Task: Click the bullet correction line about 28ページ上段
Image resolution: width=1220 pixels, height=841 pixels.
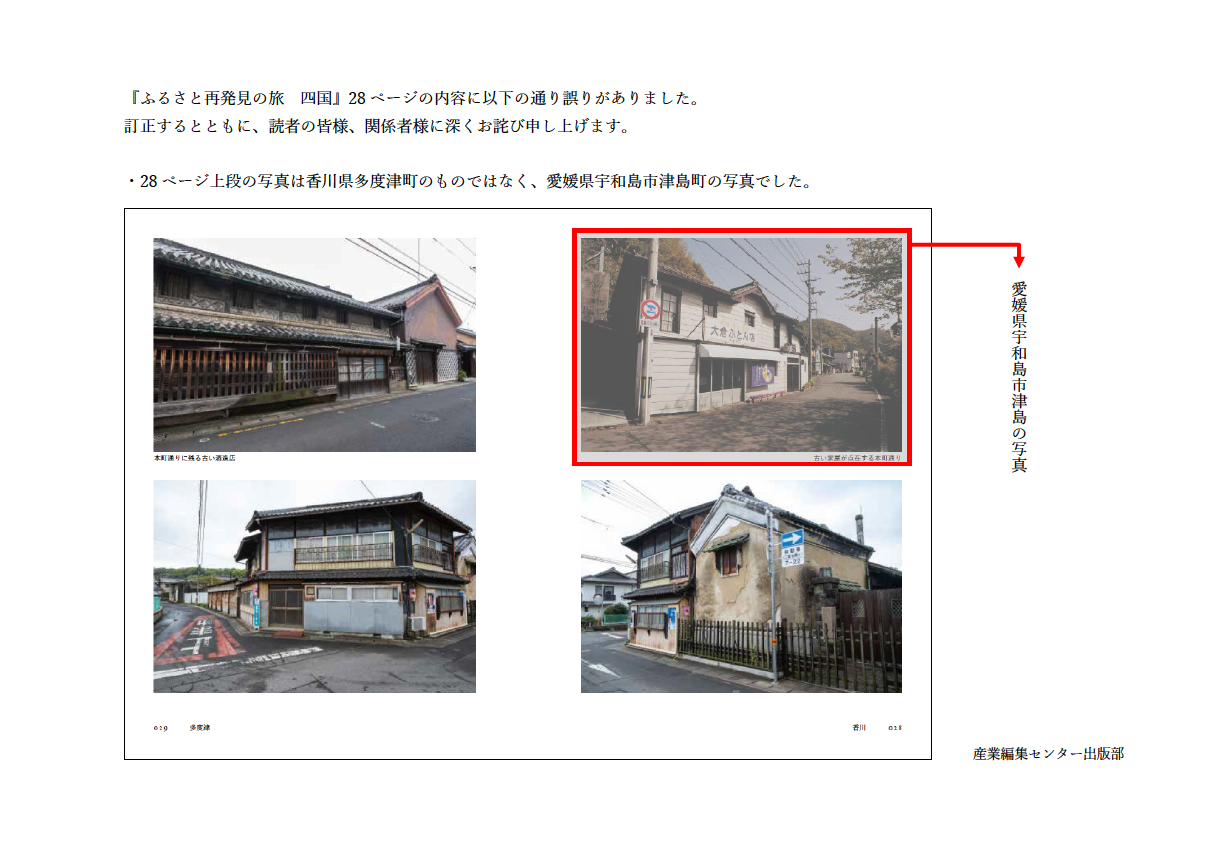Action: [467, 182]
